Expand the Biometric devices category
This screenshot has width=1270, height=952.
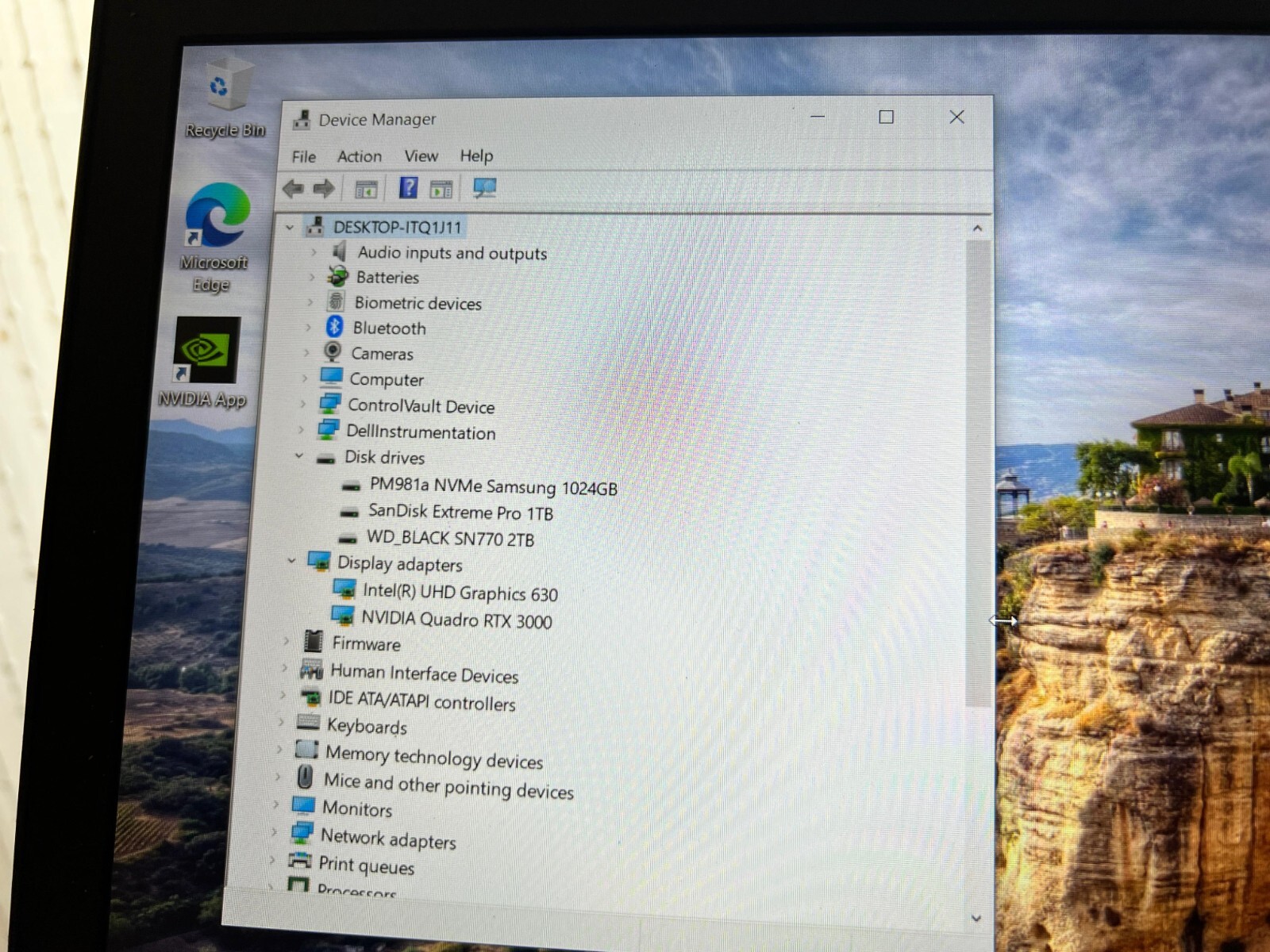pos(310,302)
